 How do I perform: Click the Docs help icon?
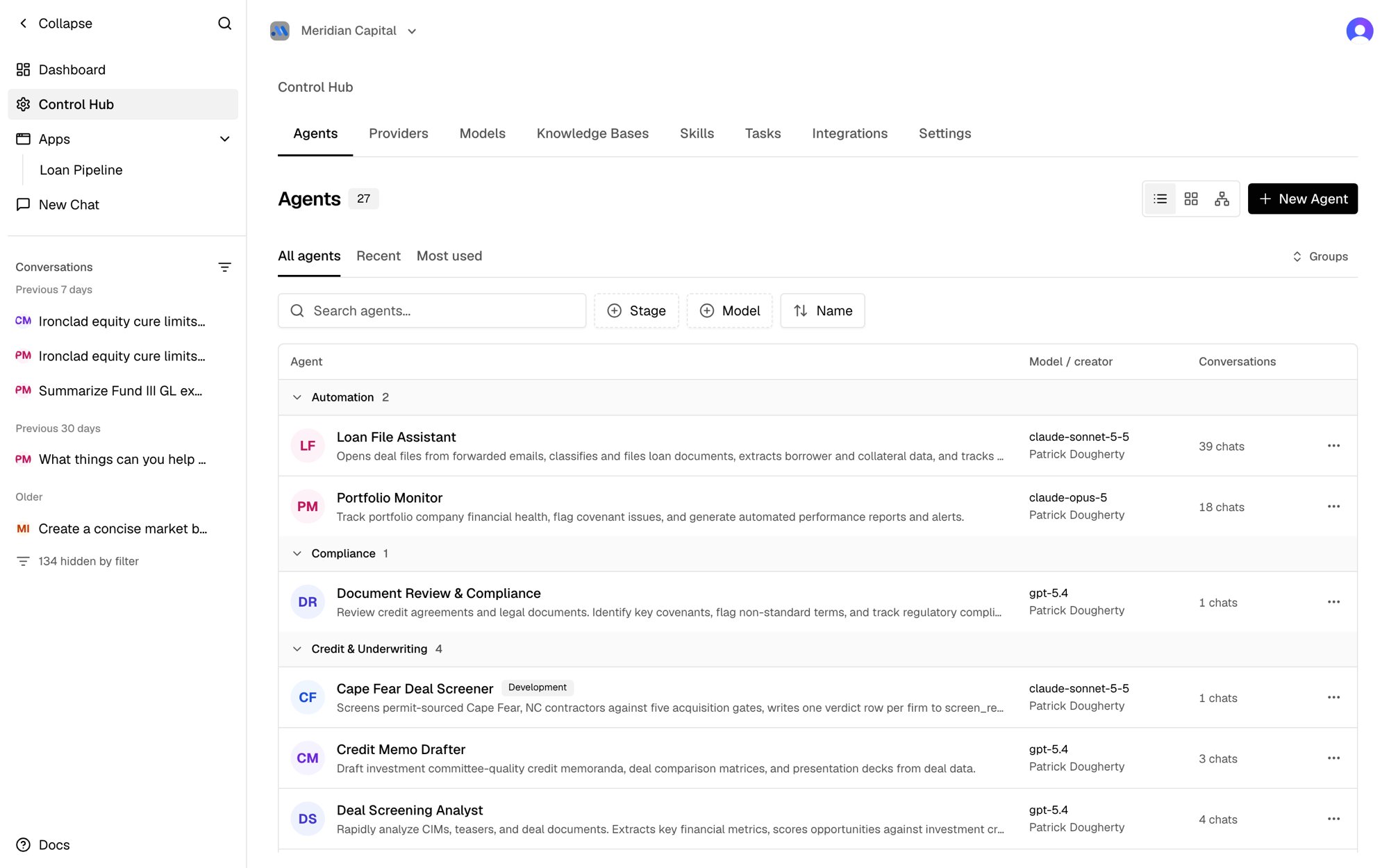point(23,845)
